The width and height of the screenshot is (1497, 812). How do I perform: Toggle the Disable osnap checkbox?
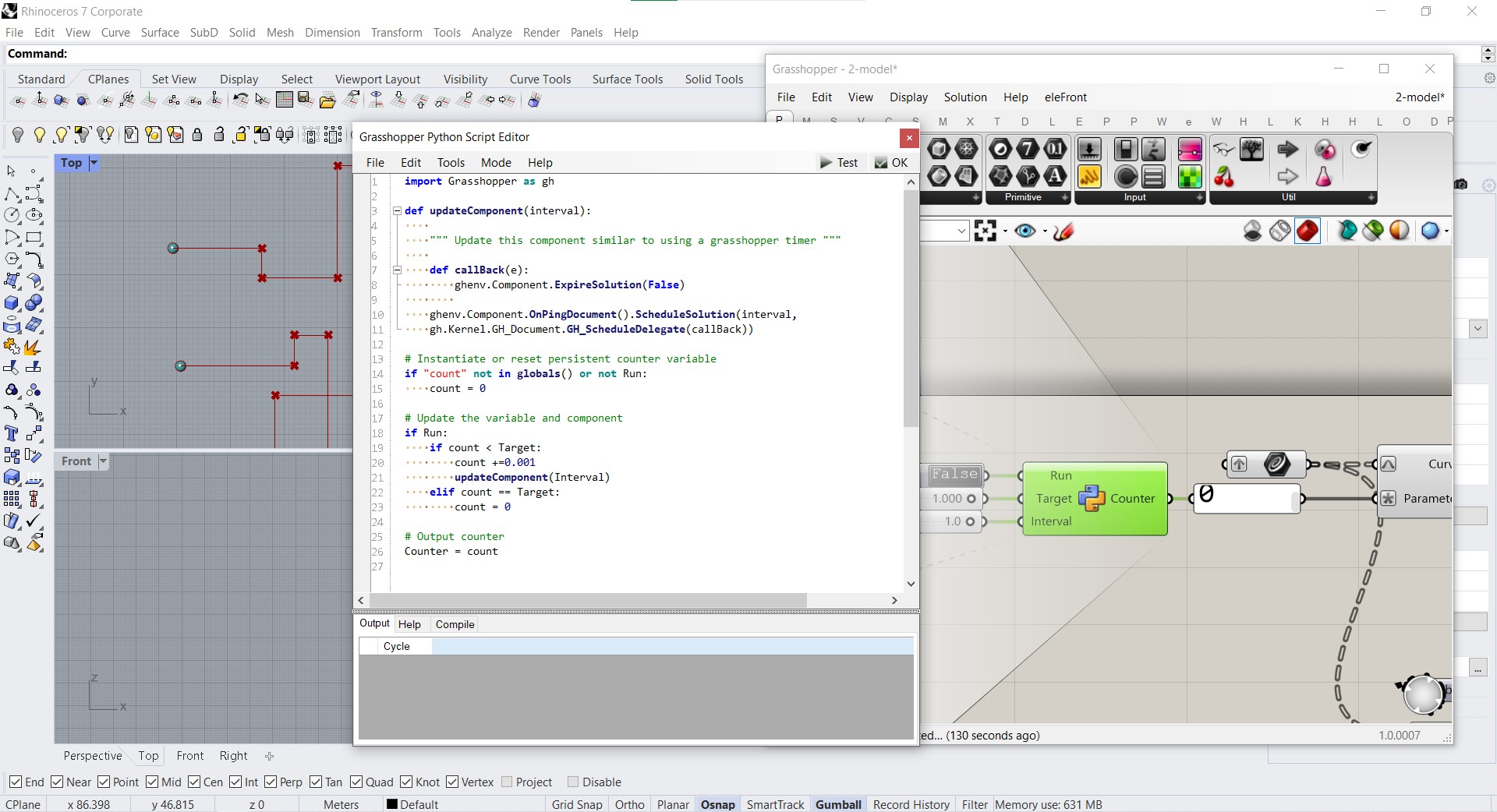point(573,782)
